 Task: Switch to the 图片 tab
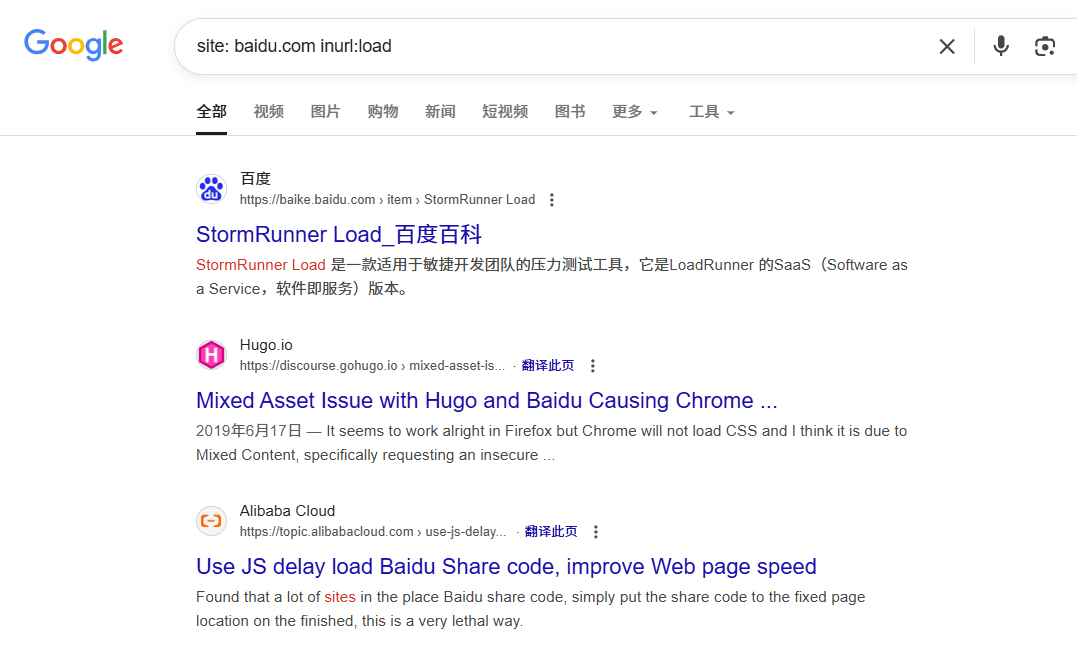326,112
